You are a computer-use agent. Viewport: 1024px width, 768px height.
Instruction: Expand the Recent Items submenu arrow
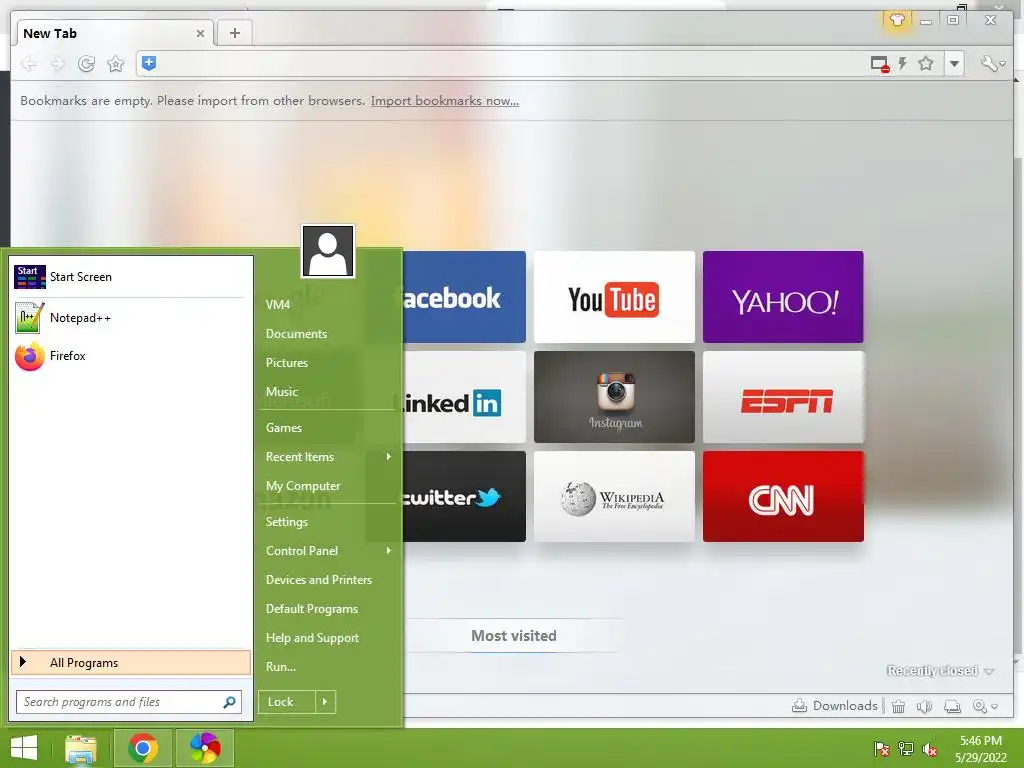tap(389, 456)
